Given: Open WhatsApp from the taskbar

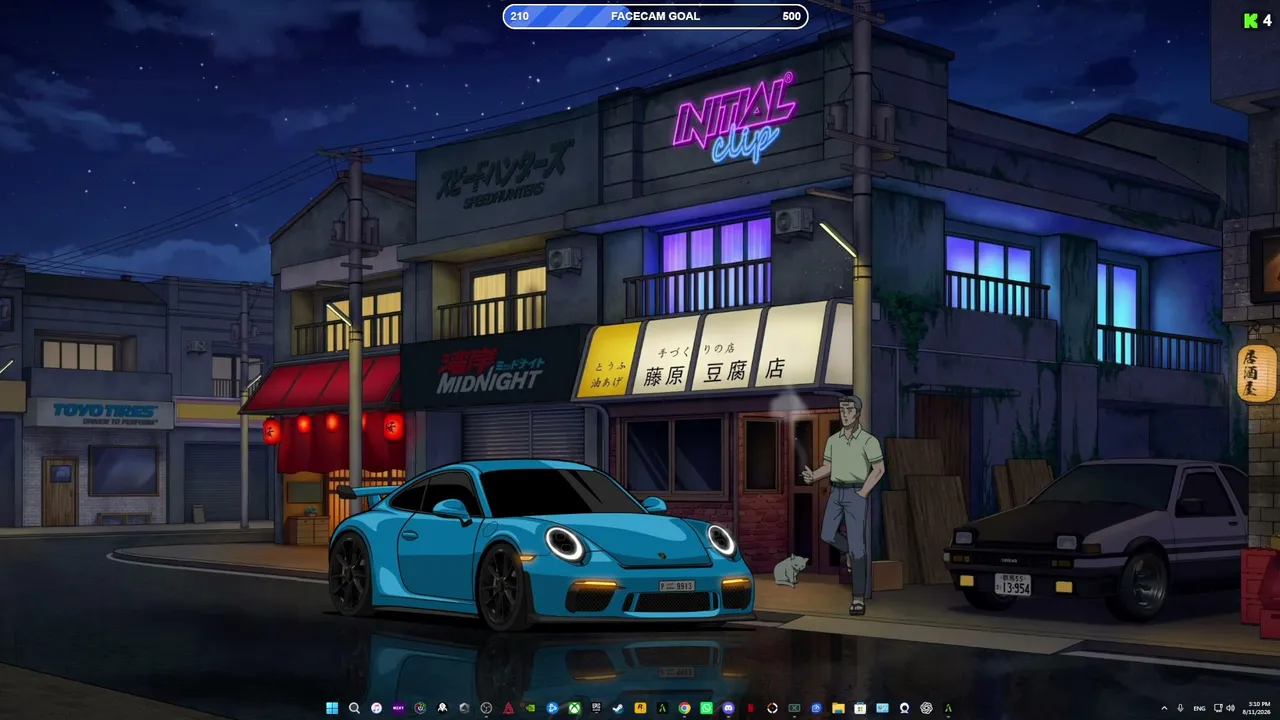Looking at the screenshot, I should coord(706,708).
